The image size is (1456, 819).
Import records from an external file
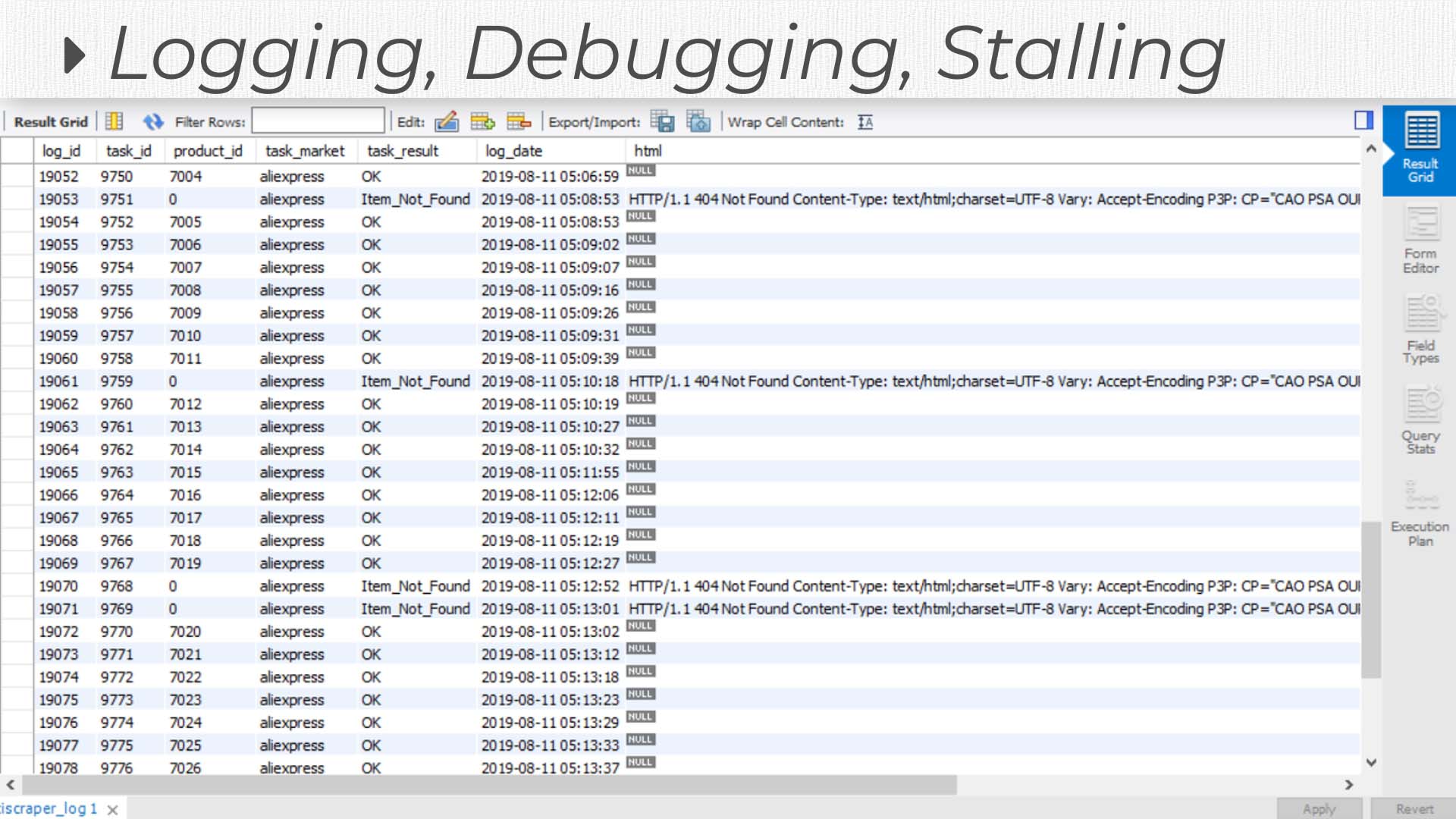click(x=698, y=121)
